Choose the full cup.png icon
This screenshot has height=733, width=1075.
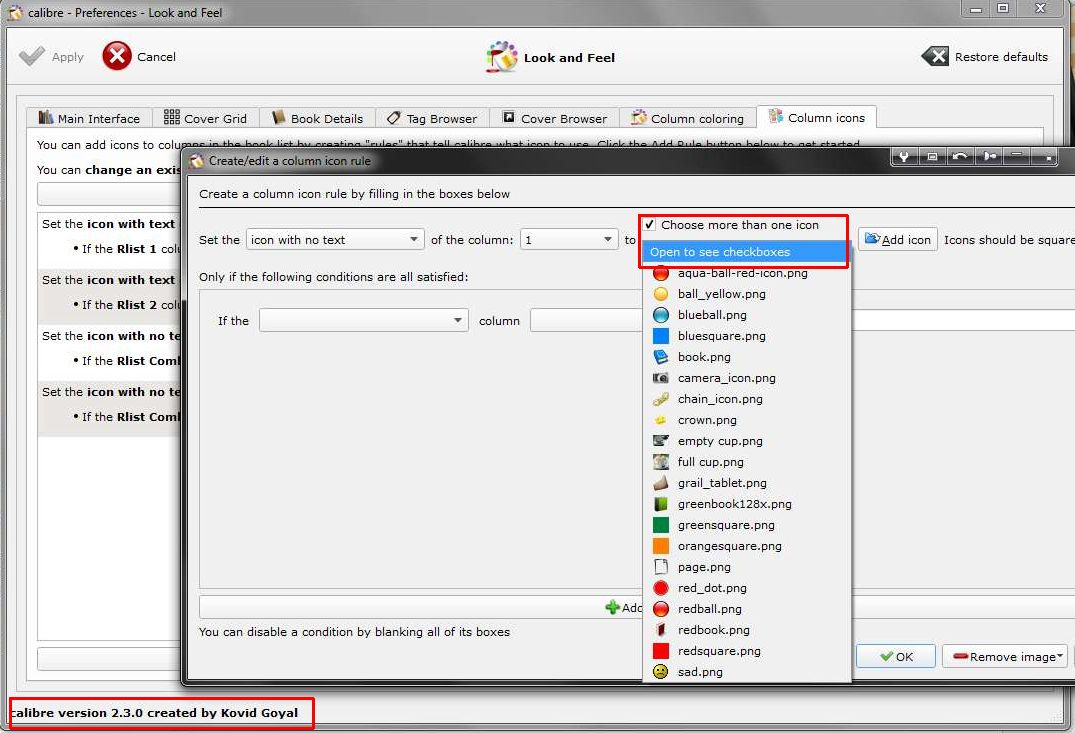746,462
